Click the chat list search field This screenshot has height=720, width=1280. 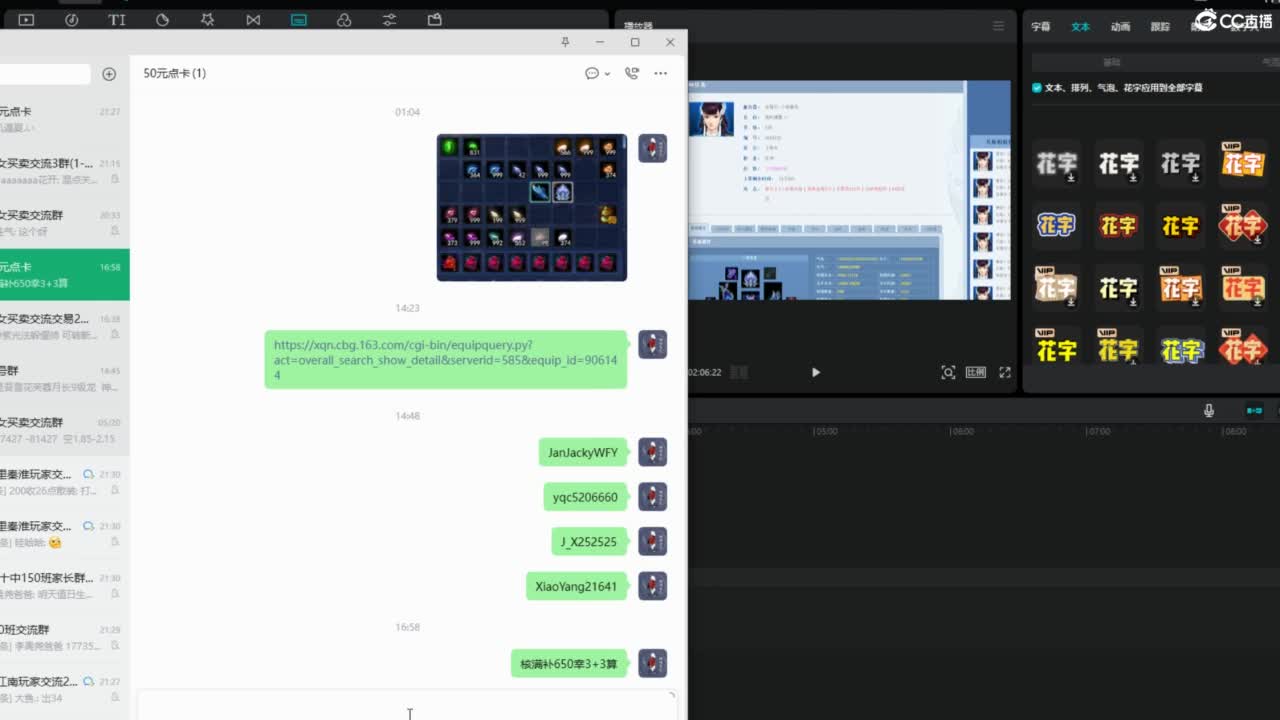(x=45, y=74)
